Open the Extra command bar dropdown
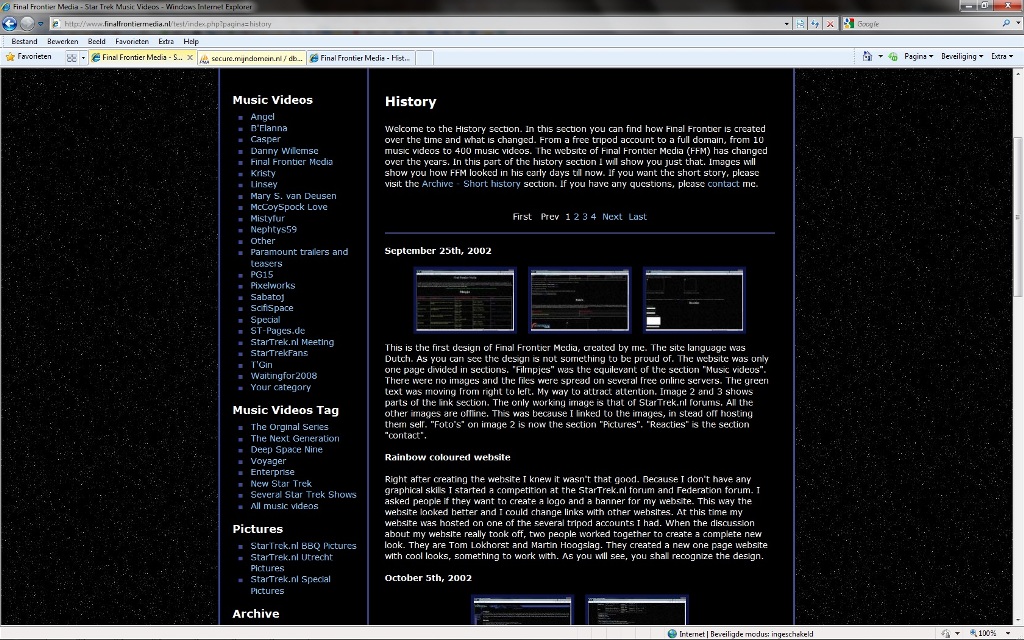This screenshot has width=1024, height=640. 1002,57
